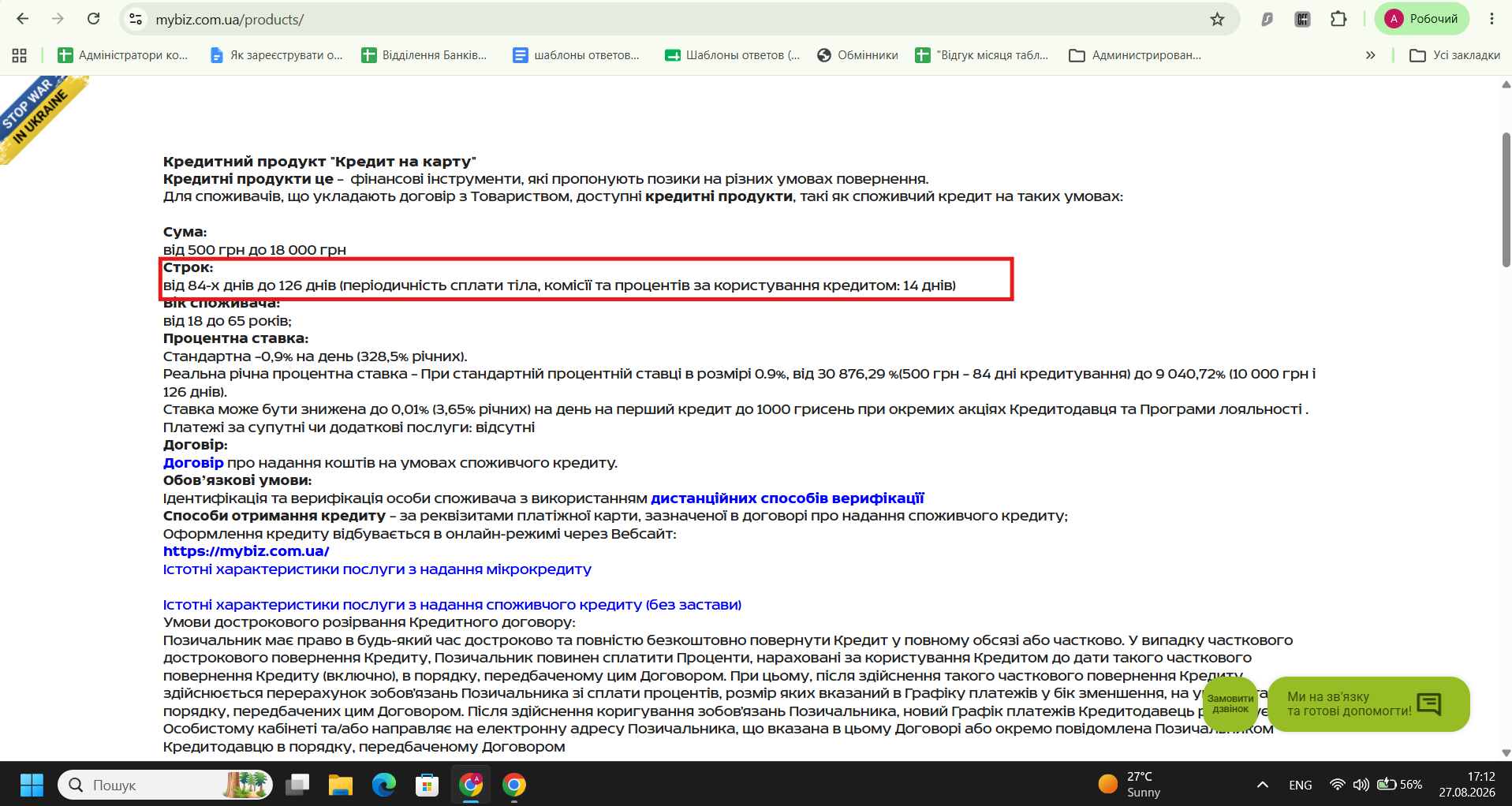
Task: Open Microsoft Store from the taskbar
Action: 427,785
